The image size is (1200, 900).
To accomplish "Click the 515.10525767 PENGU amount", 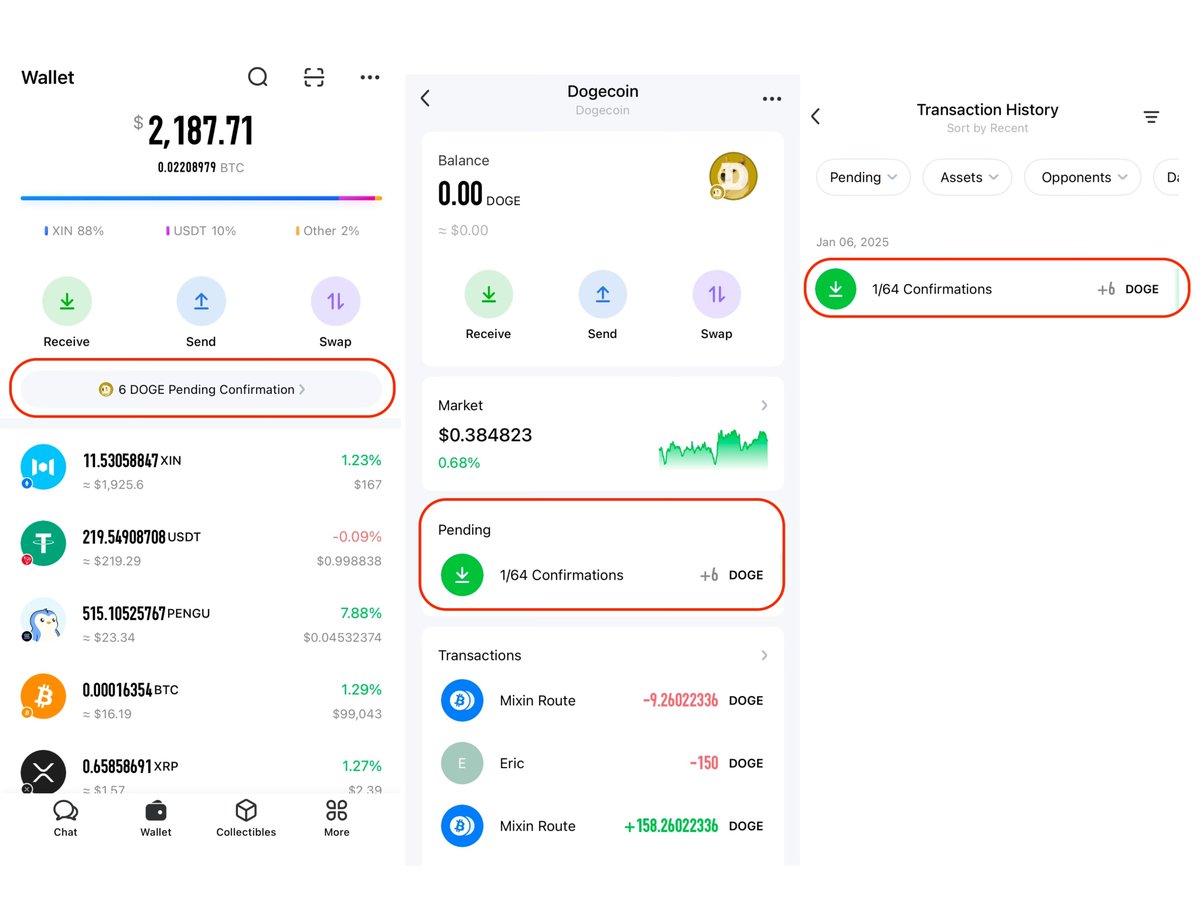I will [146, 613].
